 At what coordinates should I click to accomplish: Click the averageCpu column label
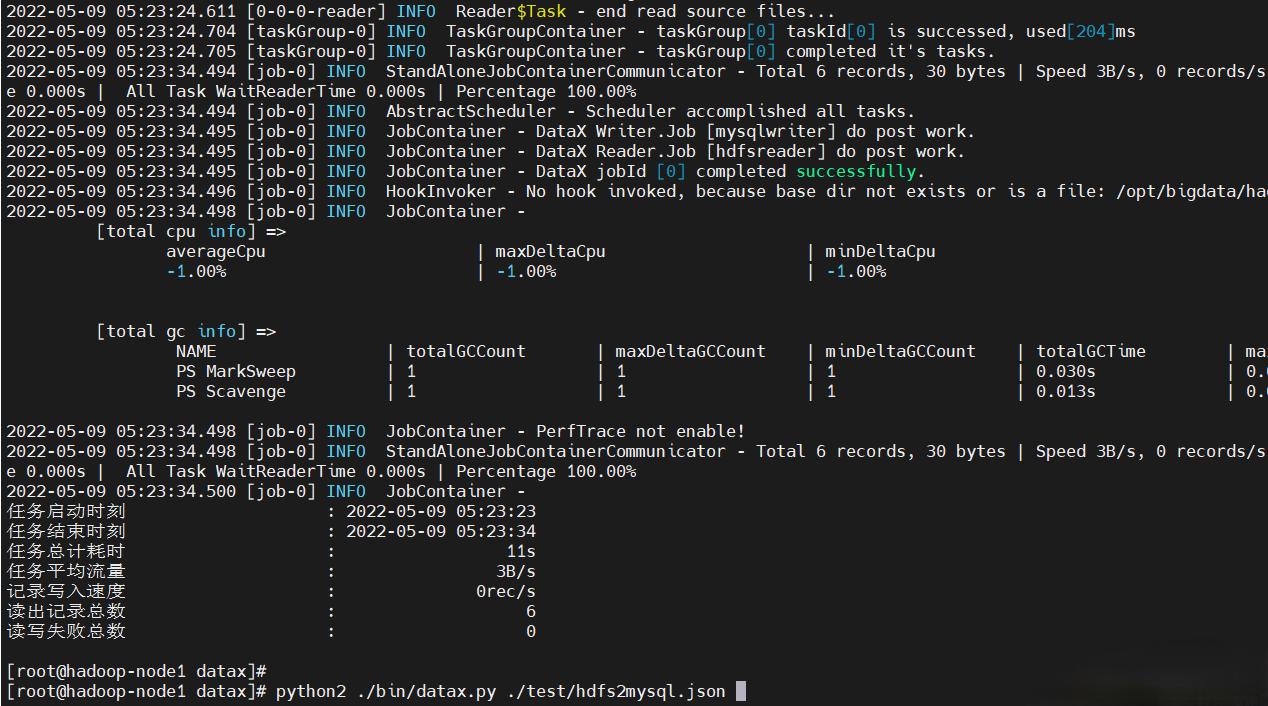(x=216, y=251)
